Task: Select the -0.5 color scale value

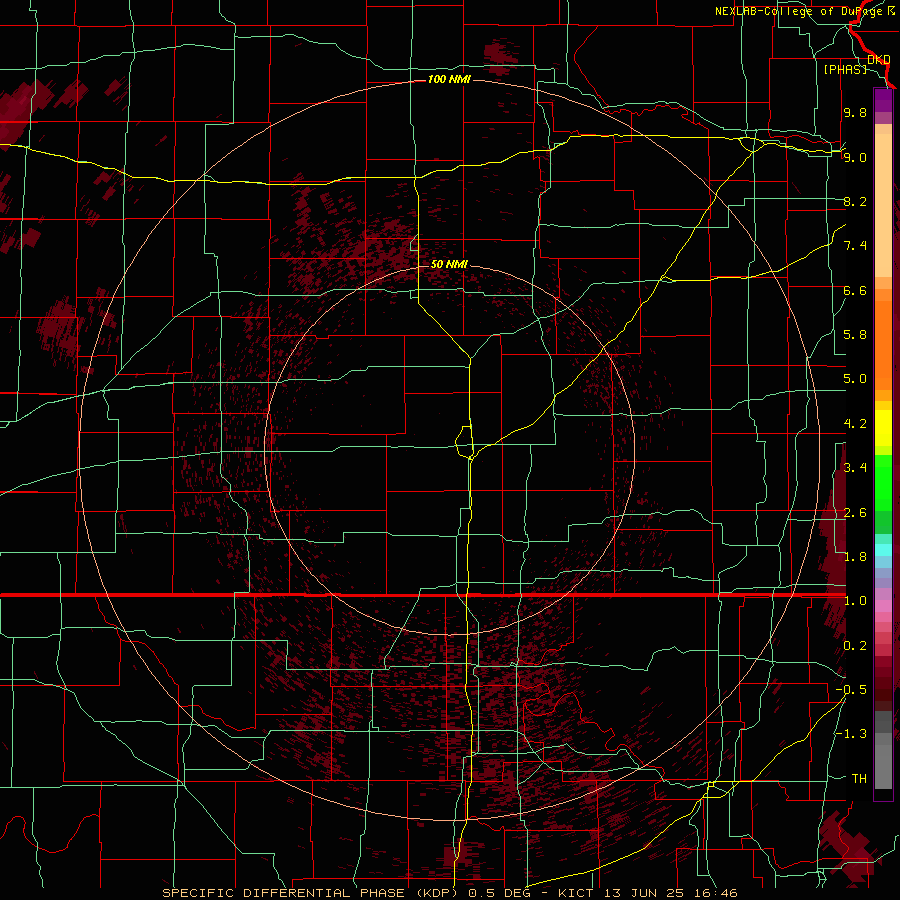Action: [x=851, y=690]
